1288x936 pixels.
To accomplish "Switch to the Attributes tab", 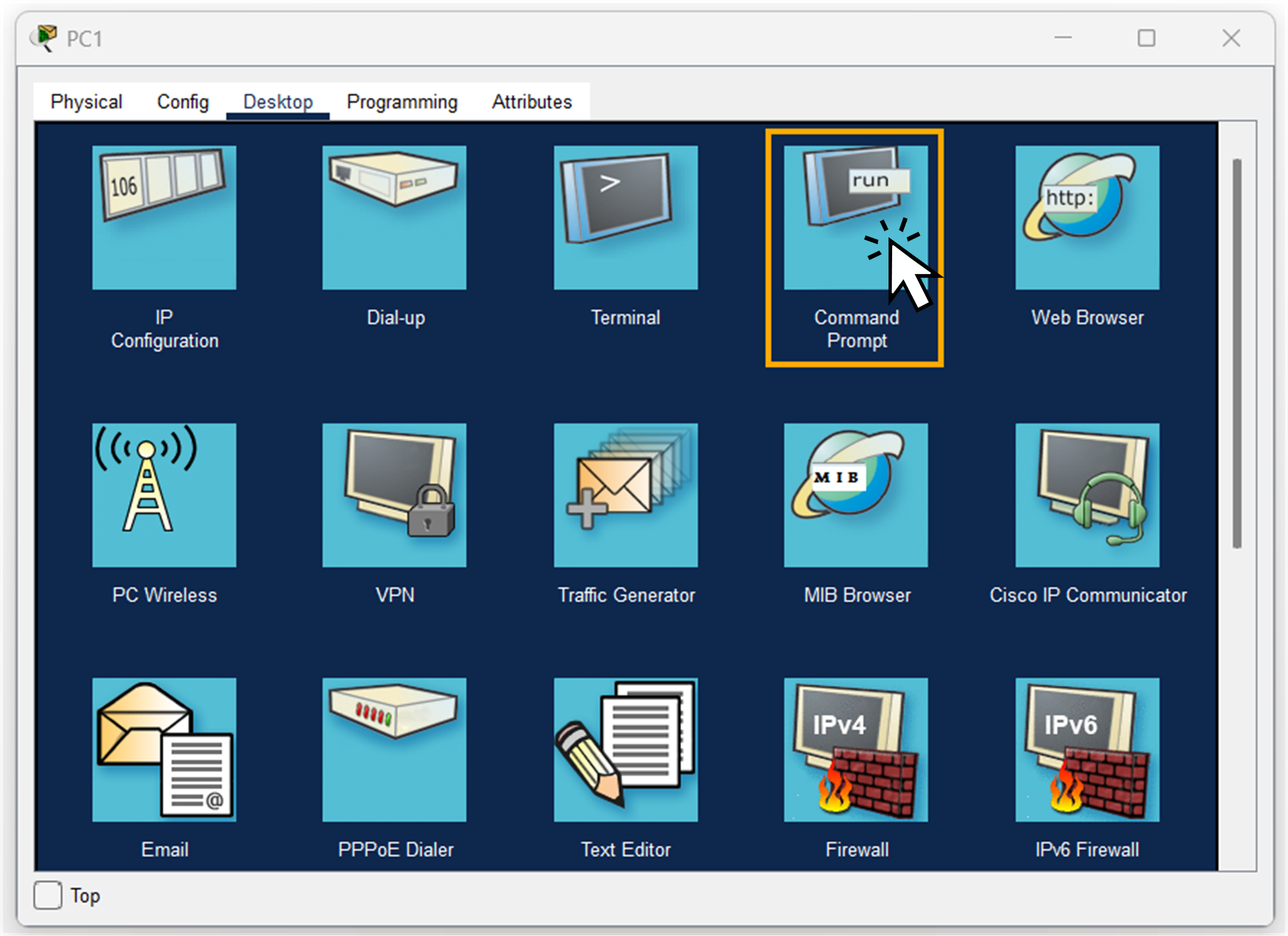I will [532, 102].
